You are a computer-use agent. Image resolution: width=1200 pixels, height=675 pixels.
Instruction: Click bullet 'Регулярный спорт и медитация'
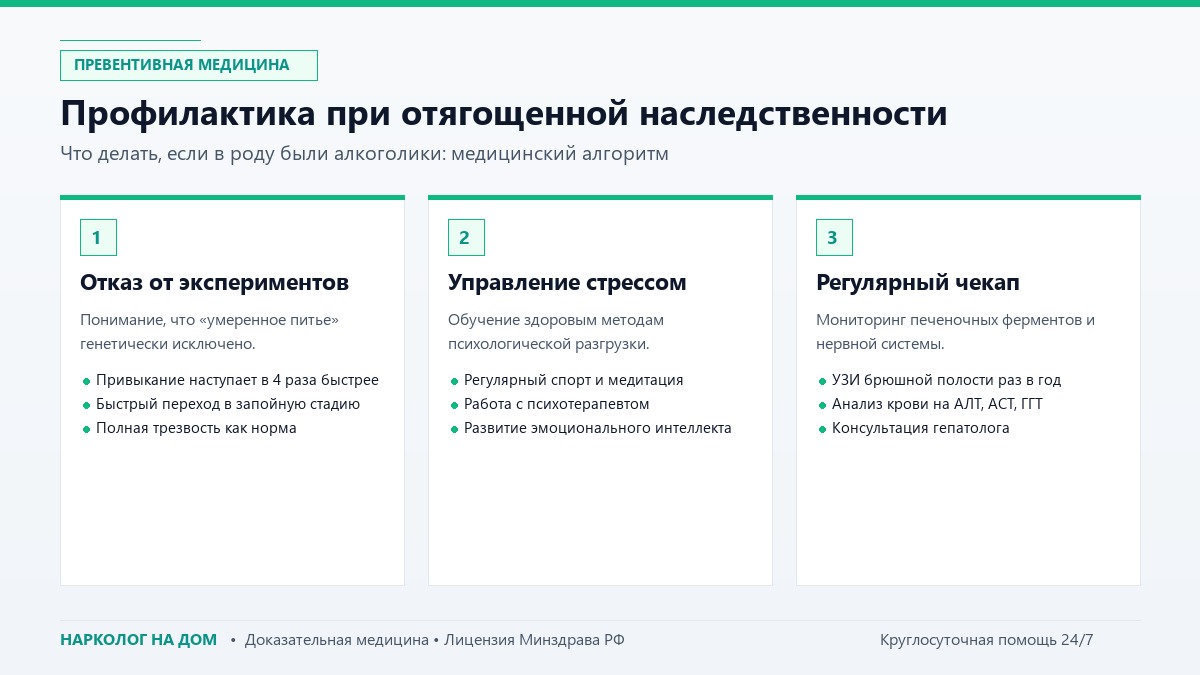click(x=574, y=380)
